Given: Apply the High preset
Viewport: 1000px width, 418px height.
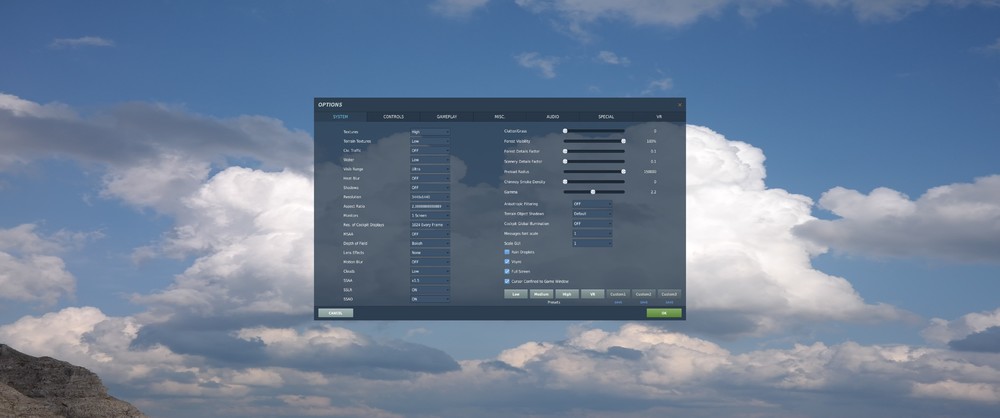Looking at the screenshot, I should click(x=567, y=294).
